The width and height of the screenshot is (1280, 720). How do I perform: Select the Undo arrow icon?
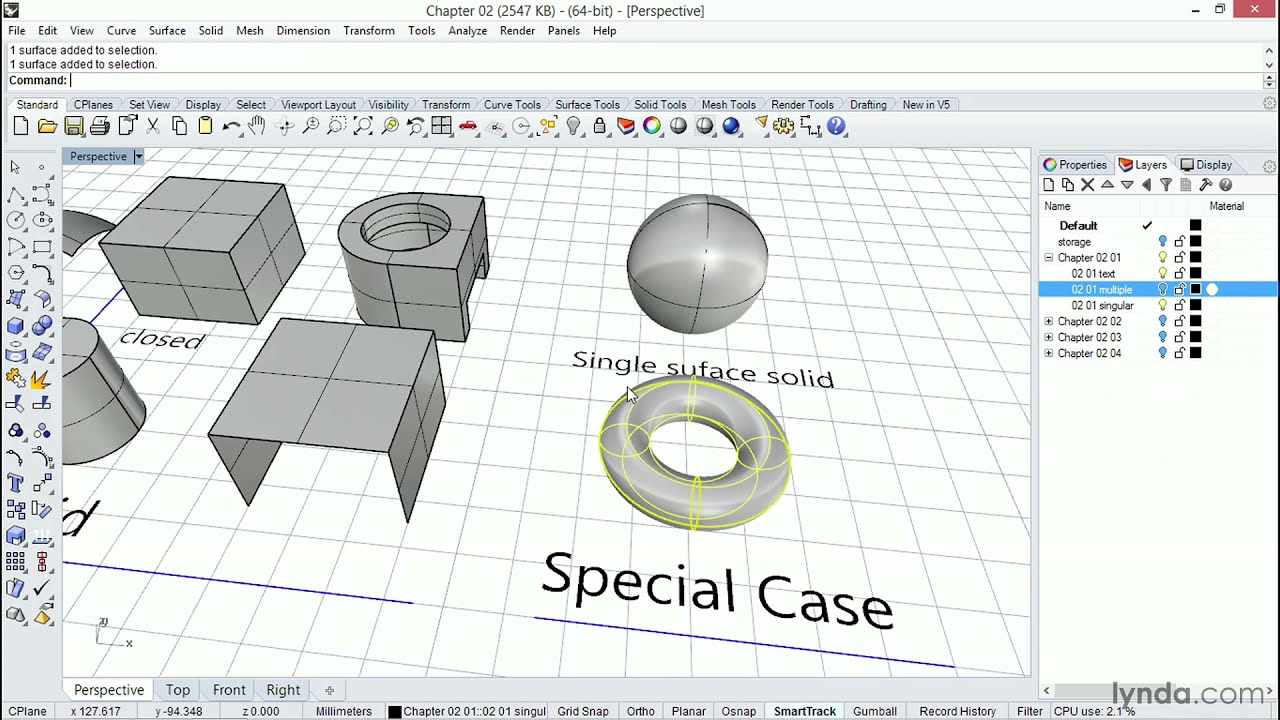coord(231,126)
